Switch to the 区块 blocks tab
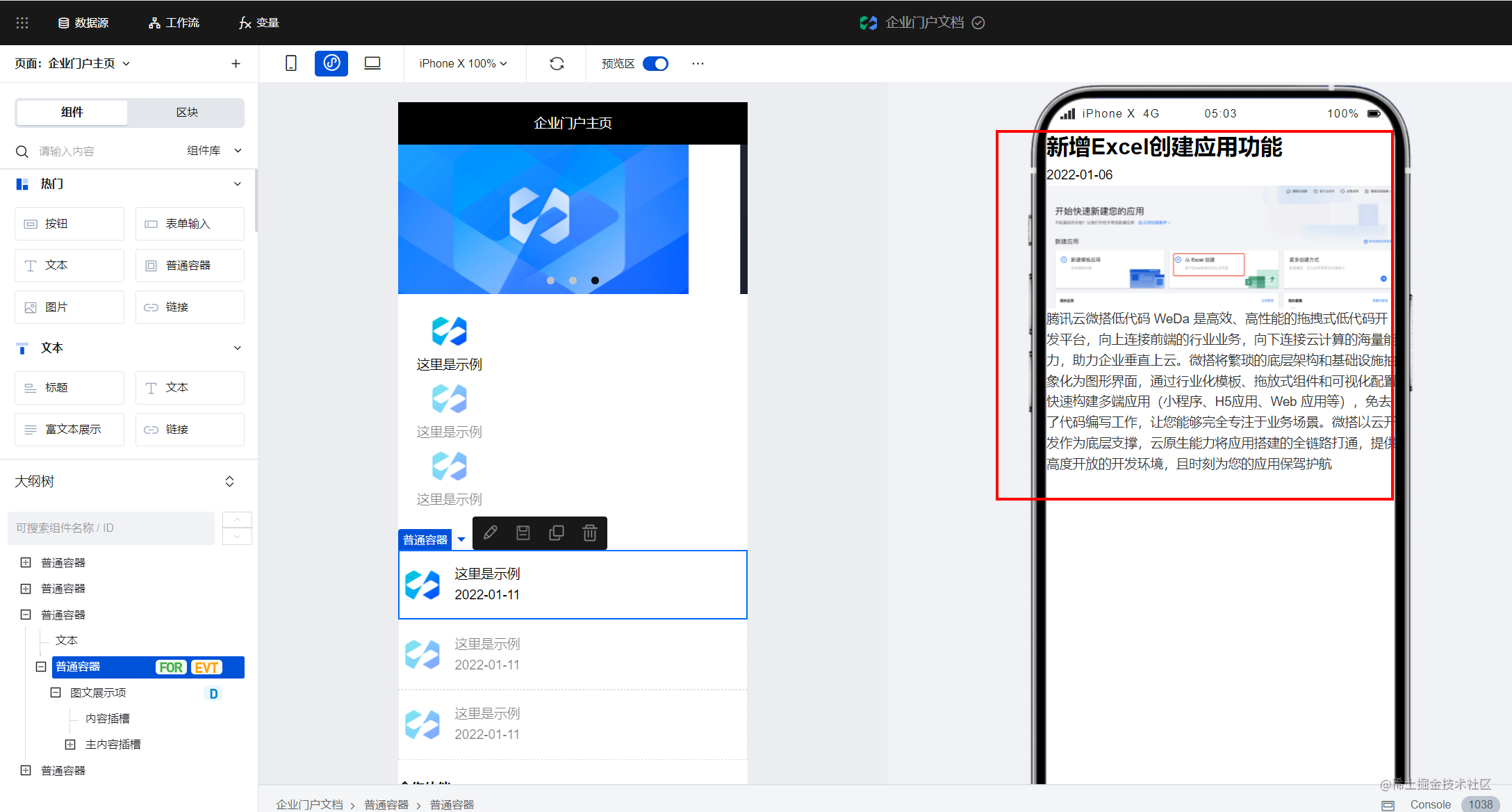Image resolution: width=1512 pixels, height=812 pixels. click(187, 113)
